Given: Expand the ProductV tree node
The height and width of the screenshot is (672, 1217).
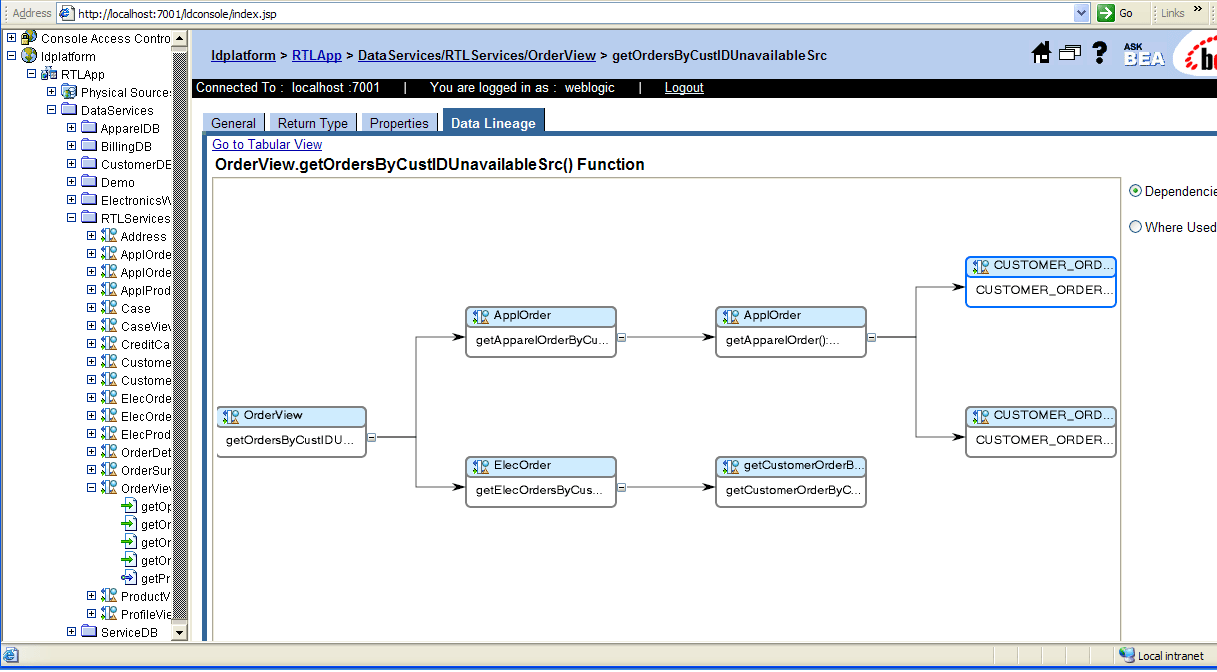Looking at the screenshot, I should coord(92,596).
